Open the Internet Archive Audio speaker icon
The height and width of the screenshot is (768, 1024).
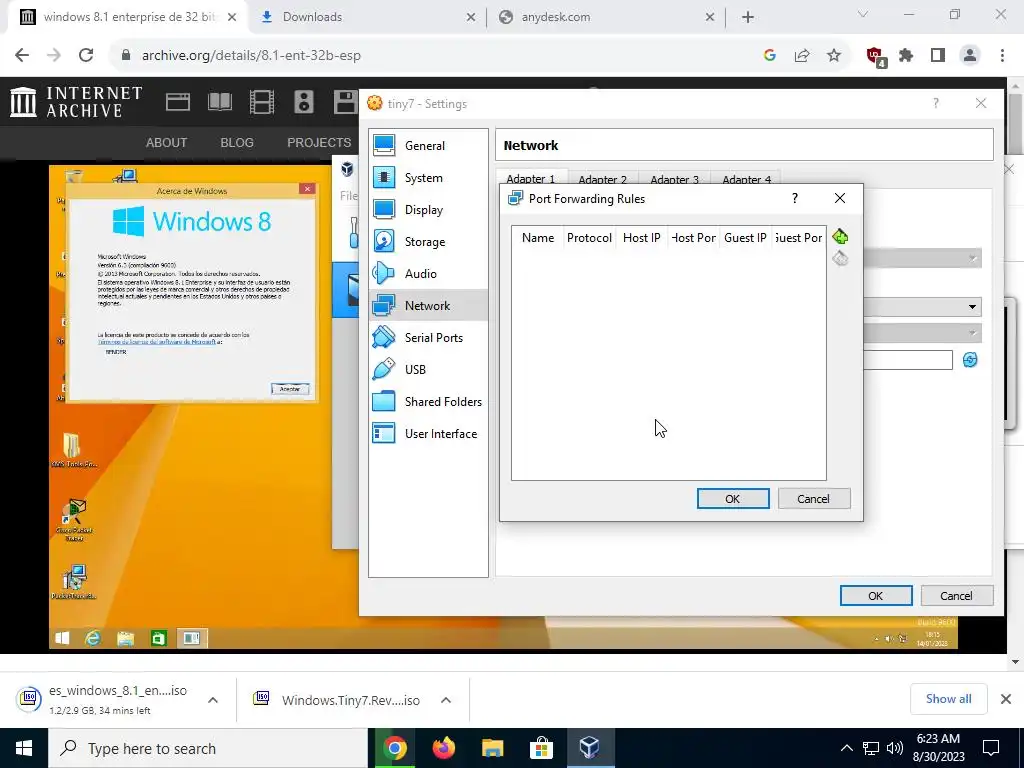pyautogui.click(x=304, y=103)
